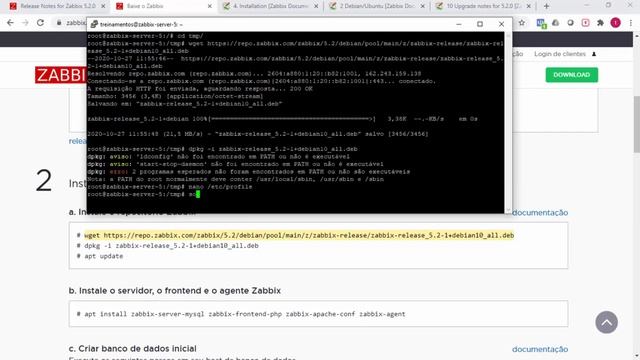This screenshot has width=640, height=360.
Task: Close the 4. Installation tab
Action: click(x=316, y=6)
